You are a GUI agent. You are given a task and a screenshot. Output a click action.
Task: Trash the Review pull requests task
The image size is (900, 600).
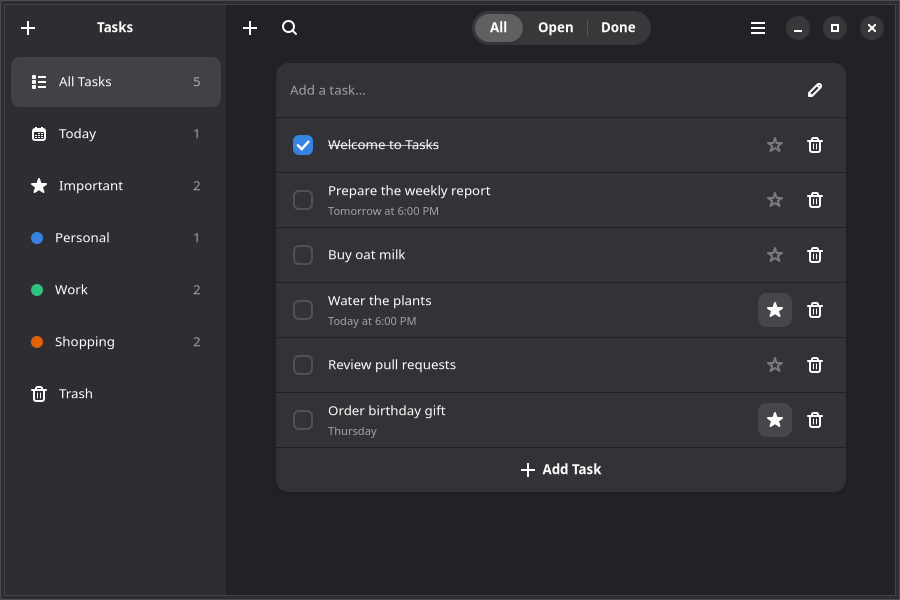coord(814,365)
